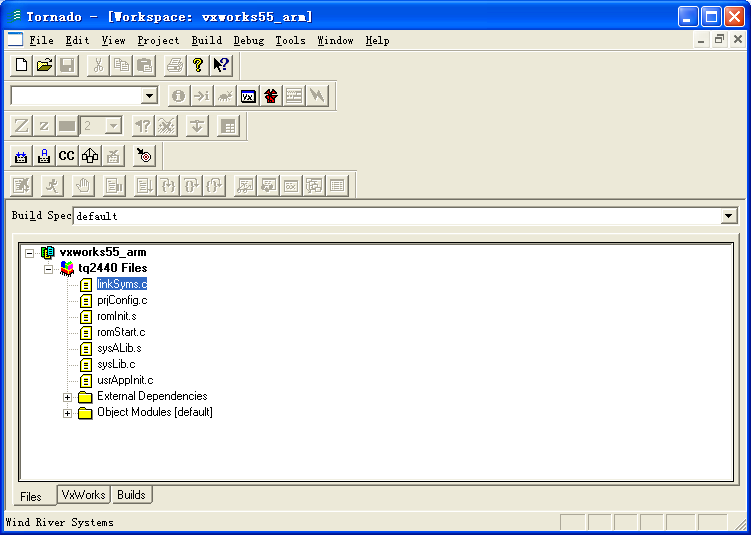Select usrAppInit.c in the file tree
751x535 pixels.
click(x=125, y=380)
